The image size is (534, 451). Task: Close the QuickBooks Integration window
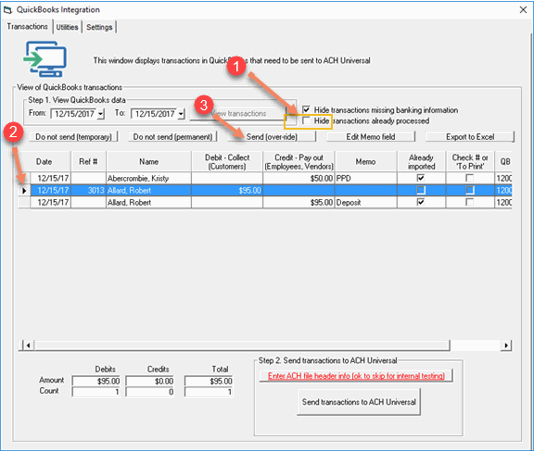pyautogui.click(x=523, y=10)
